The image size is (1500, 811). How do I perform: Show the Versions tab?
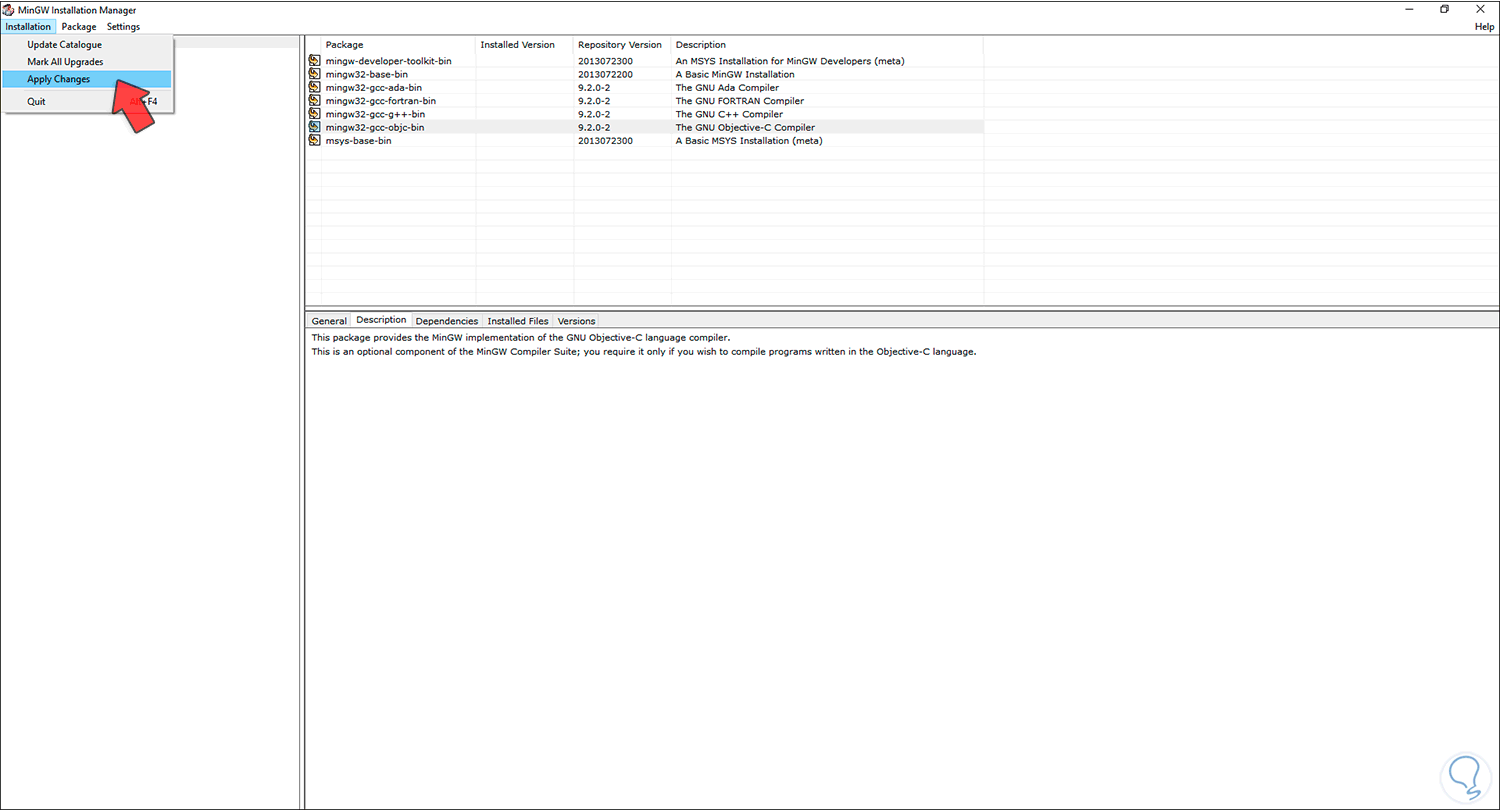576,321
